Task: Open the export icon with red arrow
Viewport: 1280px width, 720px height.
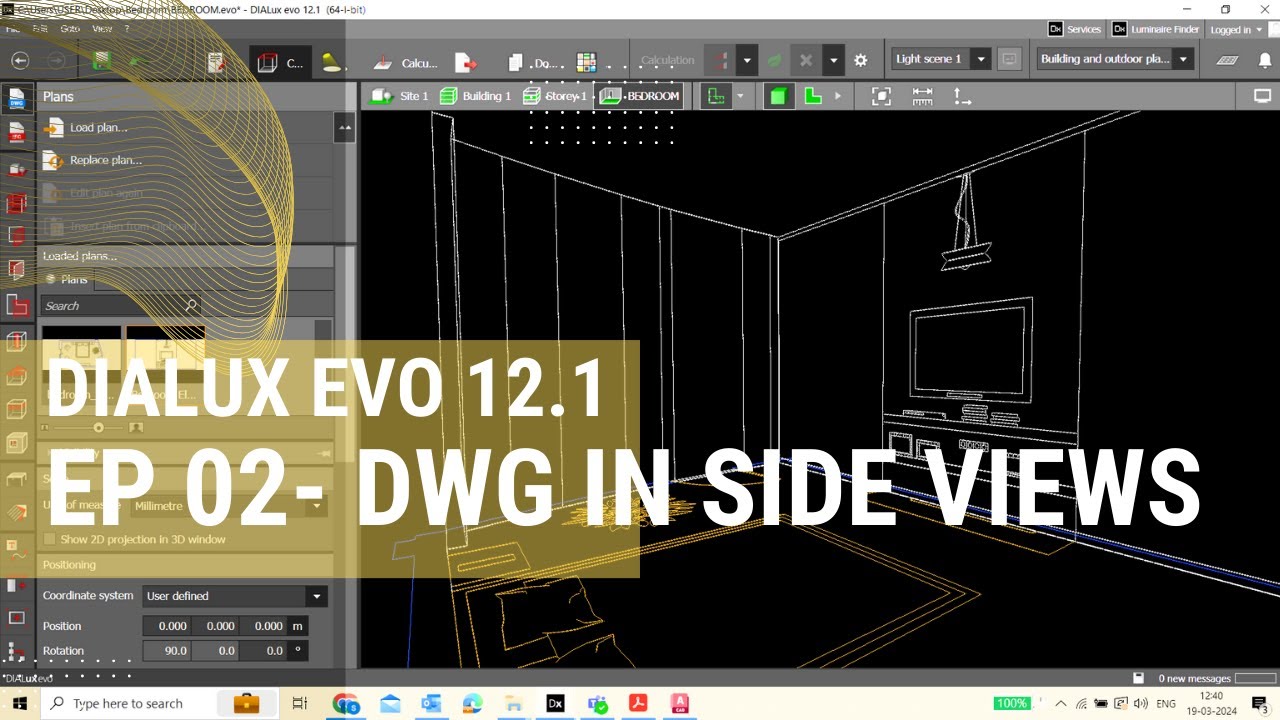Action: tap(466, 63)
